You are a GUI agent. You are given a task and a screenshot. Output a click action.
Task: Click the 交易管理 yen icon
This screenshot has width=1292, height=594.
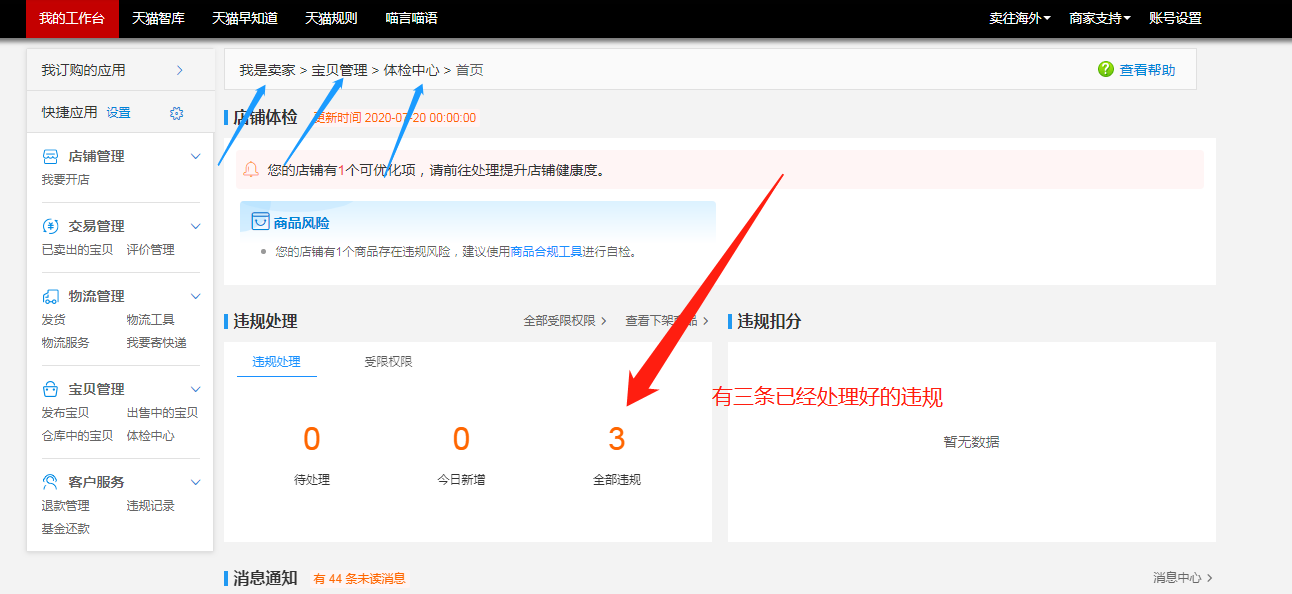point(50,226)
